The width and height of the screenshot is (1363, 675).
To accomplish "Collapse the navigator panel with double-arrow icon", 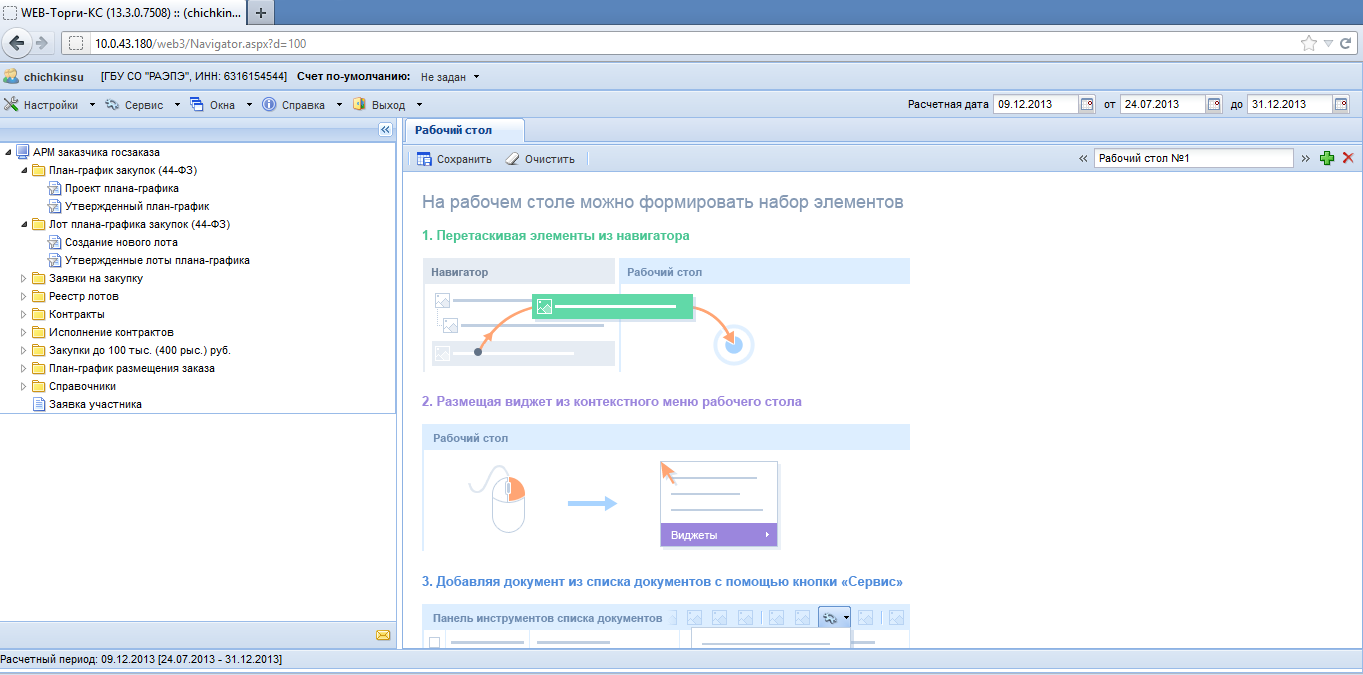I will [384, 130].
